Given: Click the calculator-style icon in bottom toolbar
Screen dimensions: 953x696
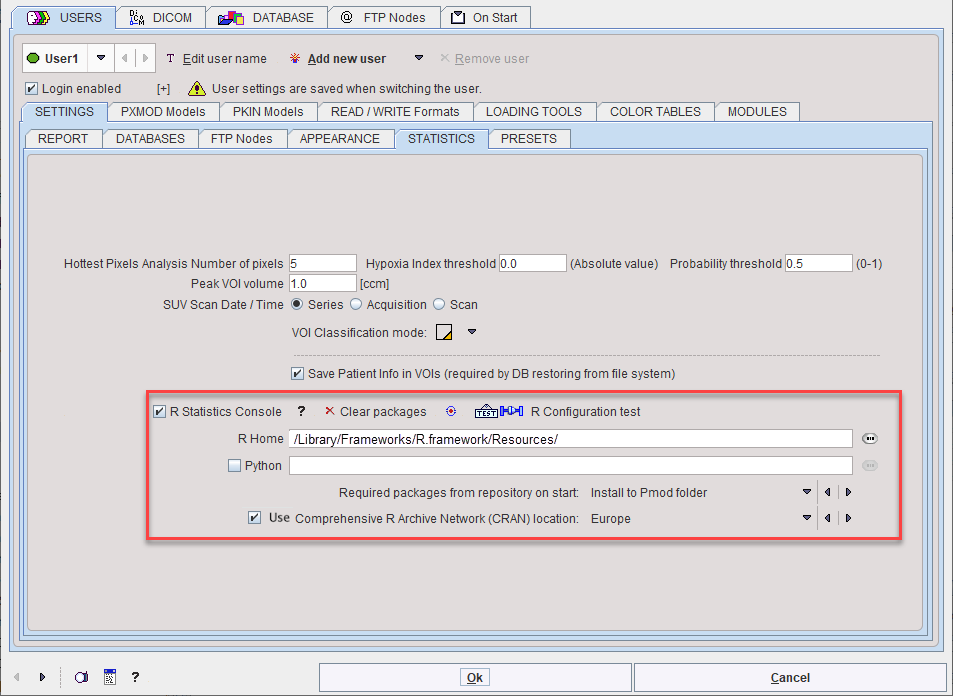Looking at the screenshot, I should pyautogui.click(x=109, y=677).
